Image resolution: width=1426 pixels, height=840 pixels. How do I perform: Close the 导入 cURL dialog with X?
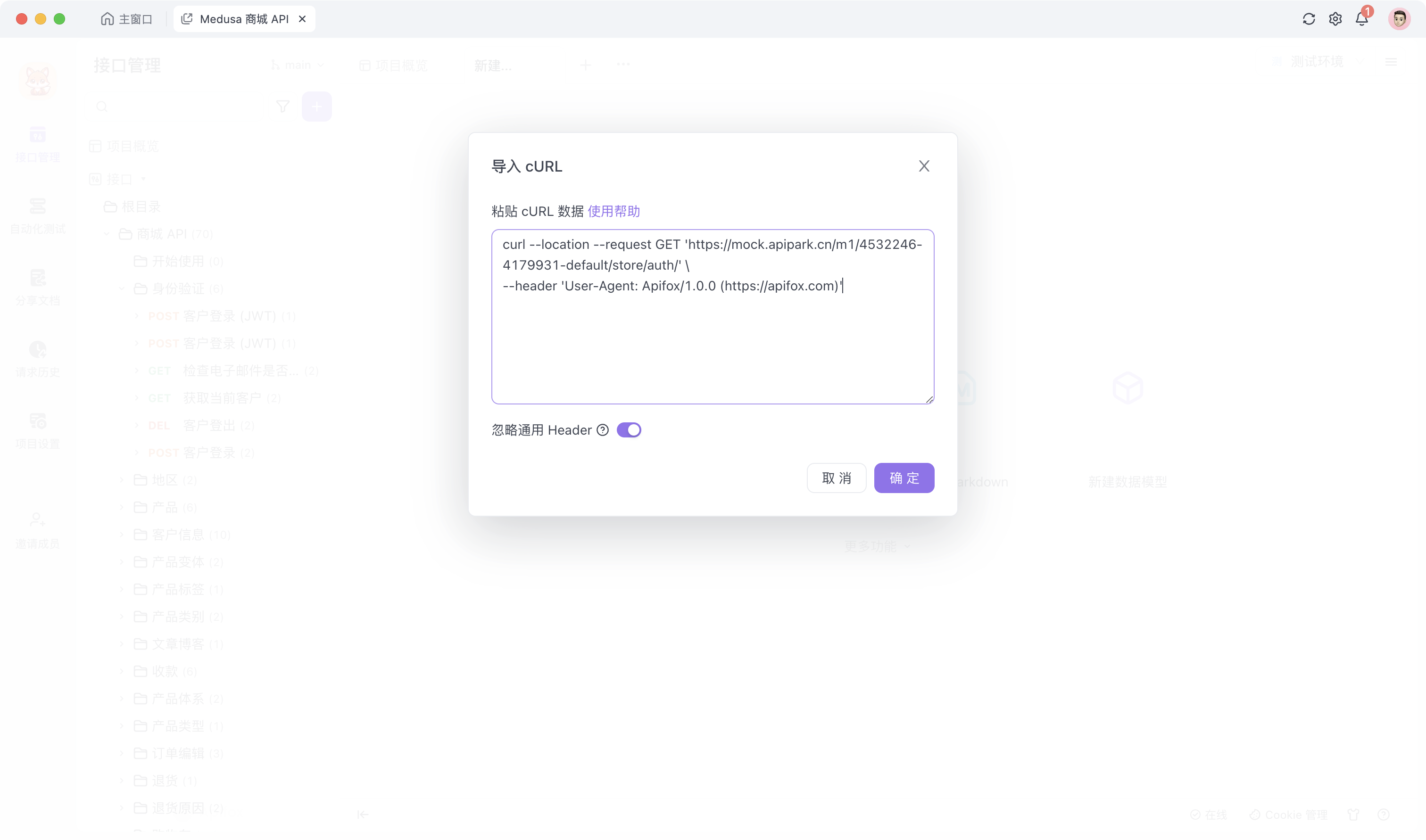923,166
